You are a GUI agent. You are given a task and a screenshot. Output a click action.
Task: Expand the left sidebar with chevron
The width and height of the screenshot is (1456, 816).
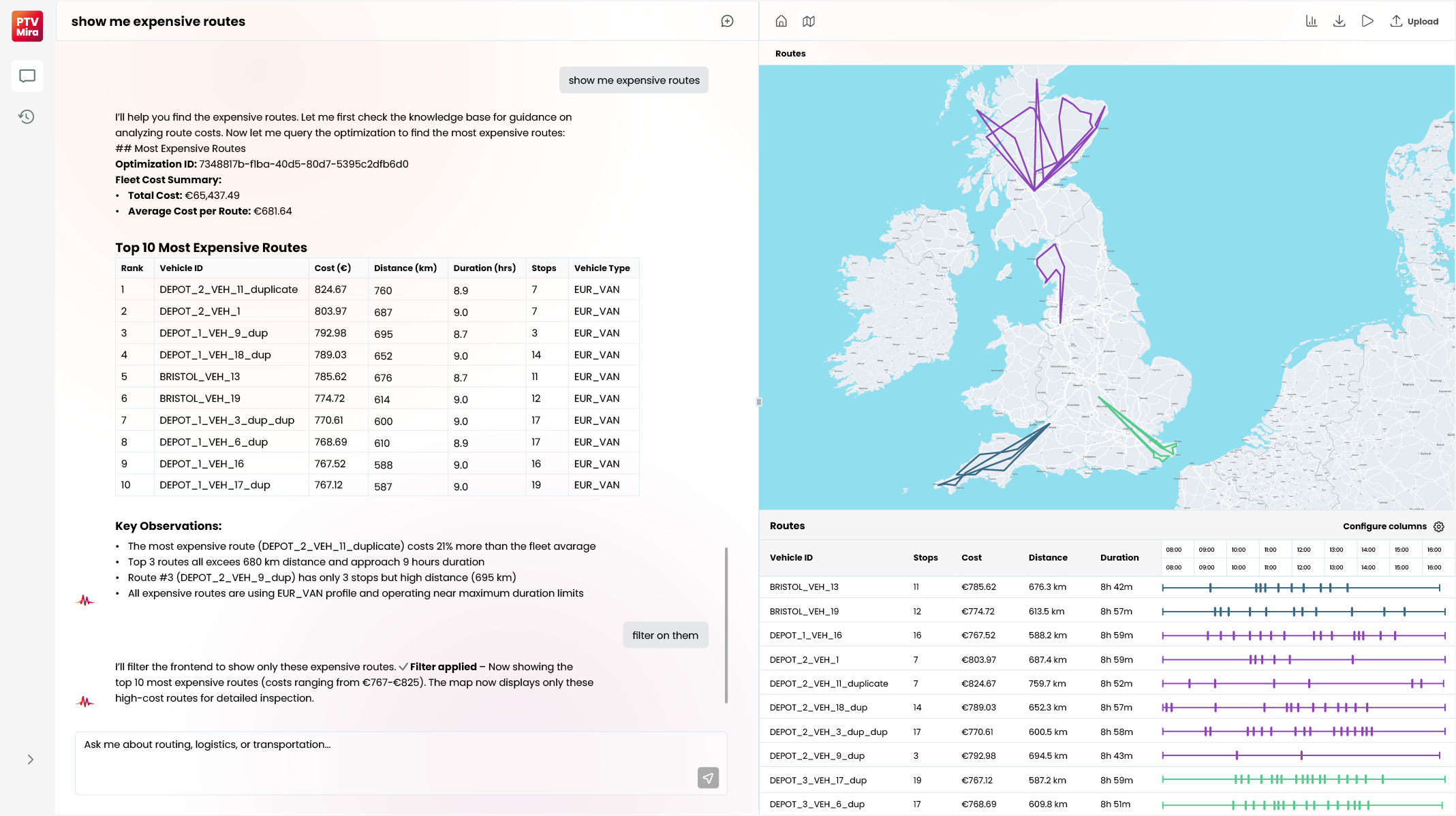tap(30, 759)
